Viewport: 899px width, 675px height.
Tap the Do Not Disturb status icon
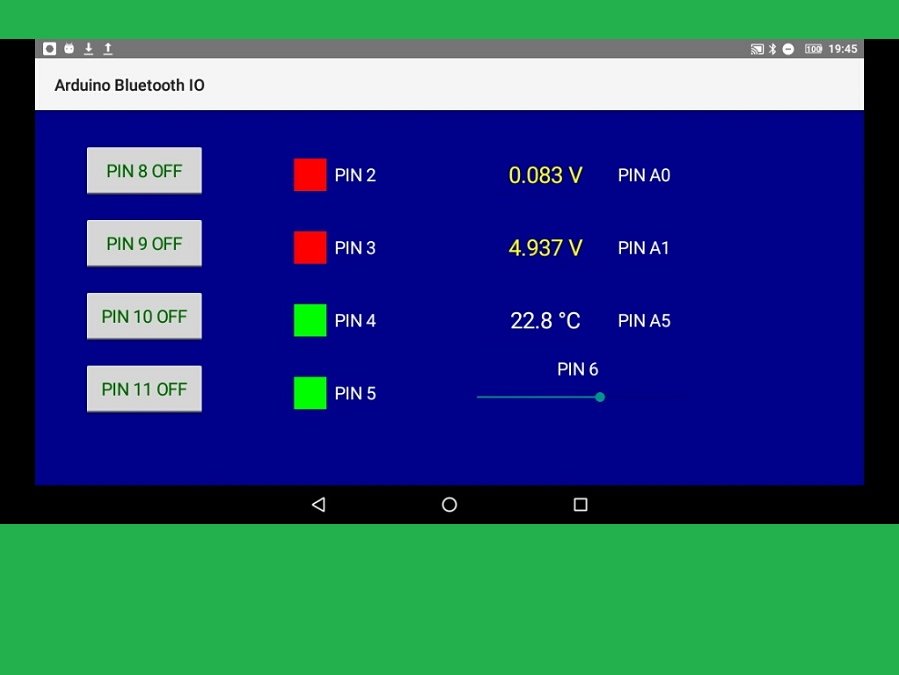[x=788, y=48]
